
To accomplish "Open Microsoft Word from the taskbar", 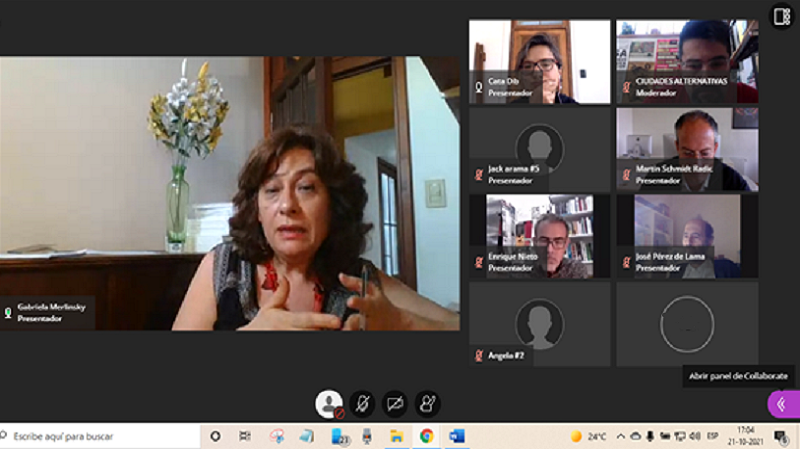I will coord(457,436).
